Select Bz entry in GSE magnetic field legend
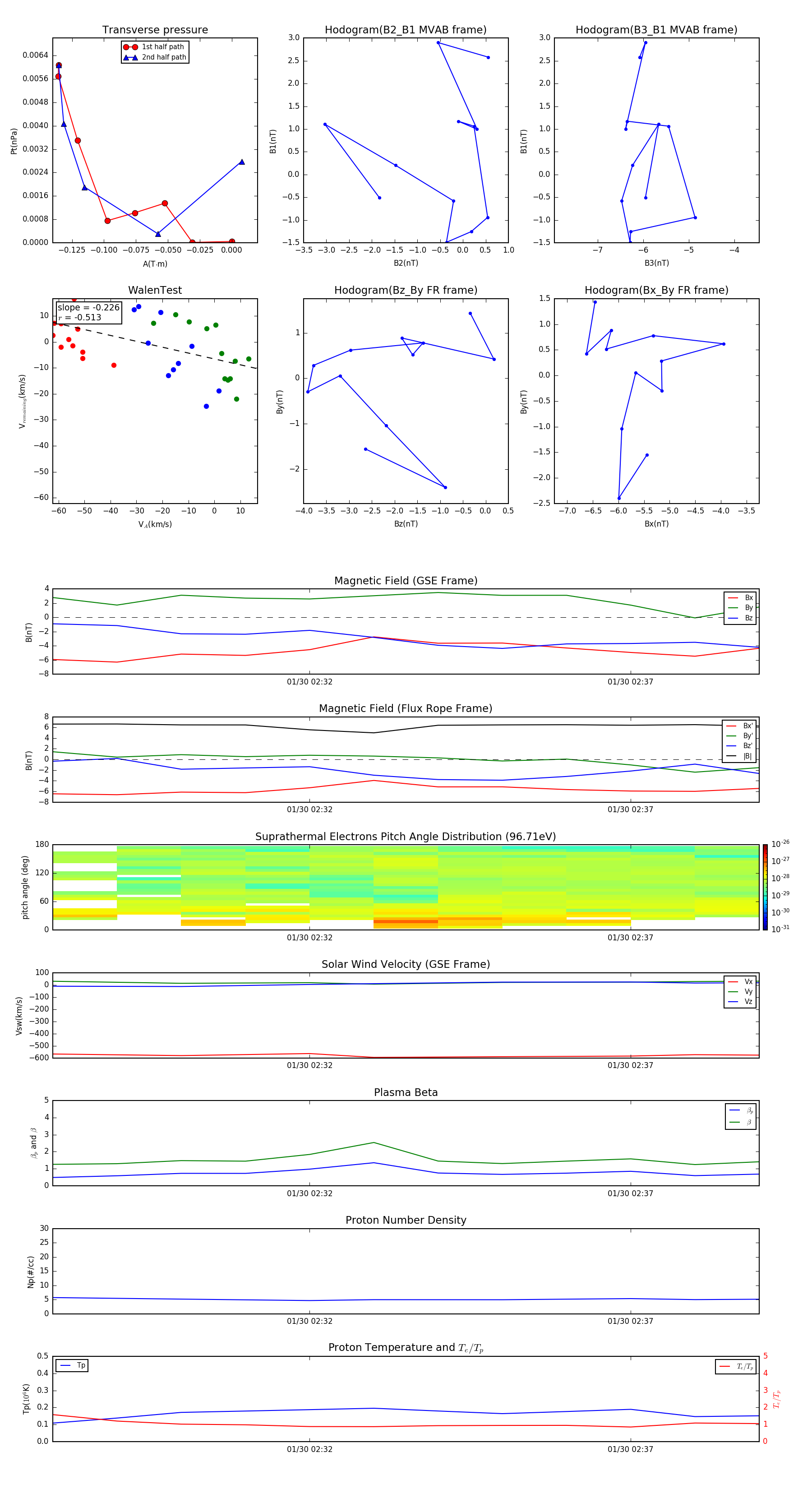 pyautogui.click(x=740, y=618)
